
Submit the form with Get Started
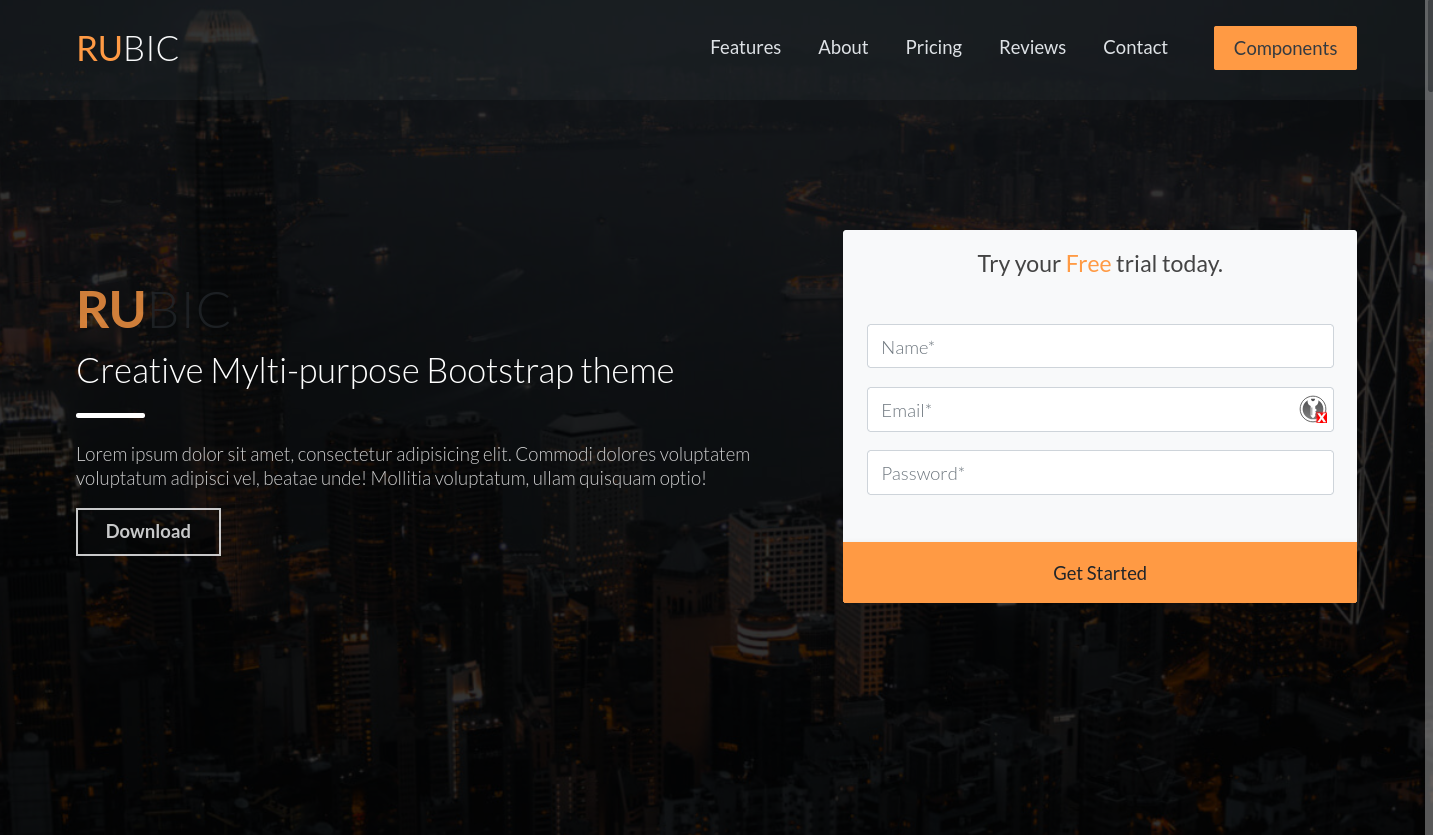point(1099,573)
